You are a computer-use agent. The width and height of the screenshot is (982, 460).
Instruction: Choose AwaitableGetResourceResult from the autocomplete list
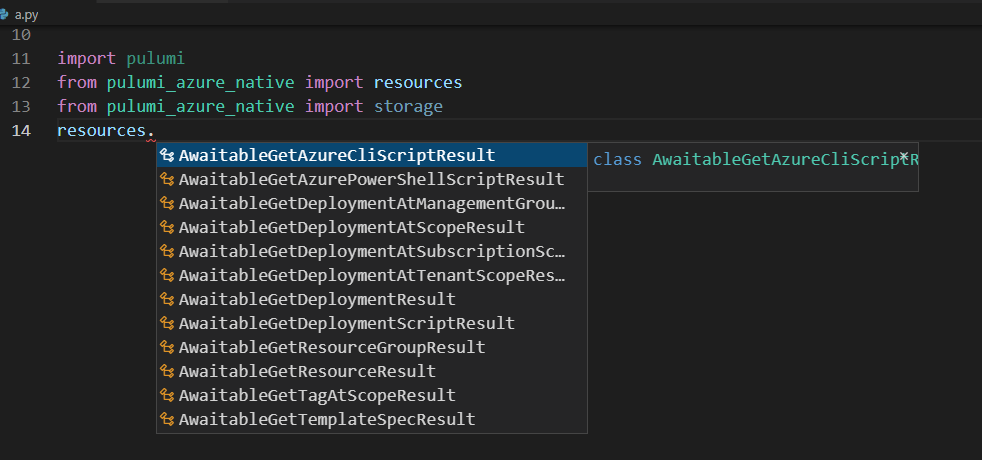pos(307,372)
